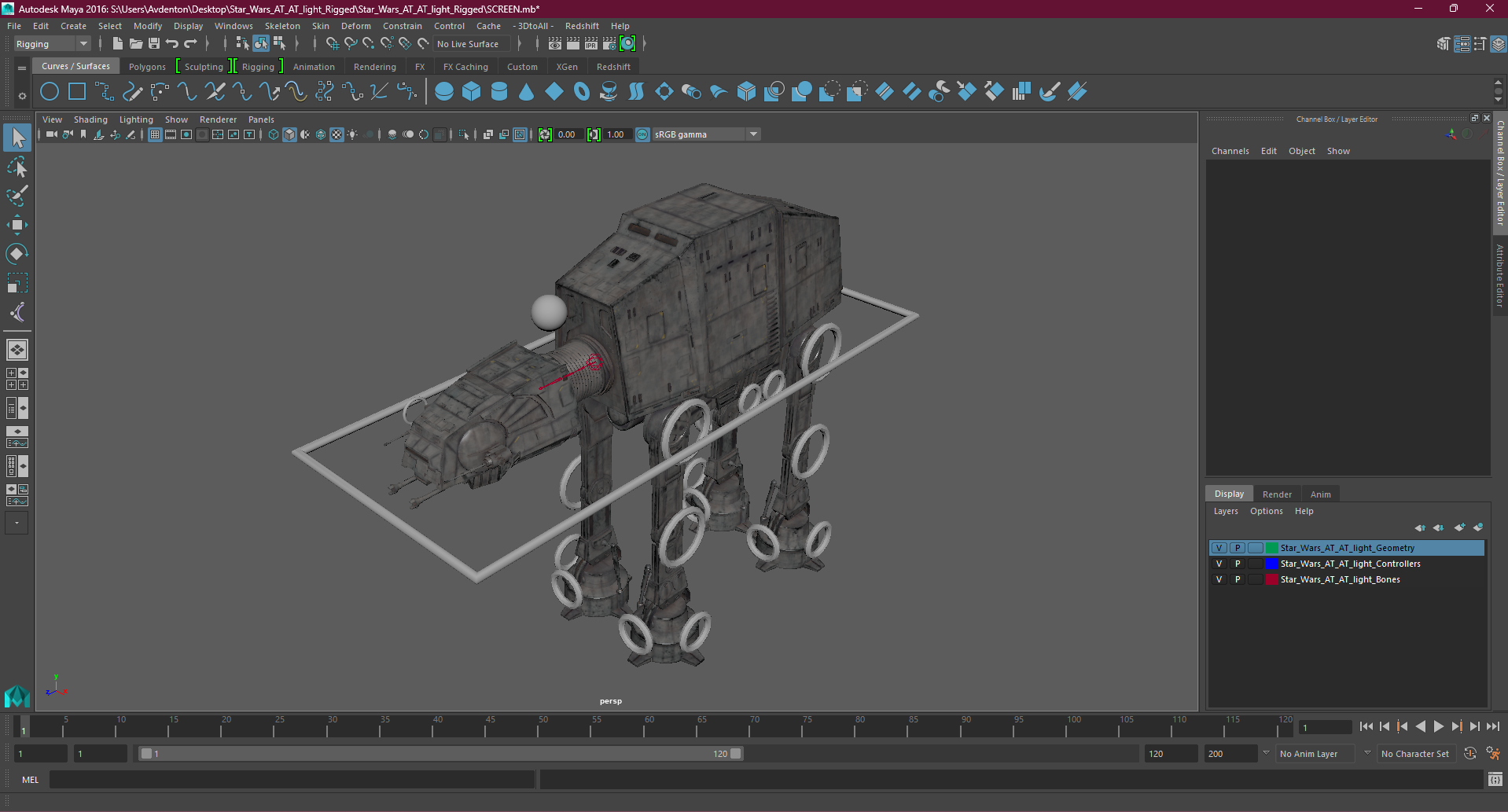This screenshot has height=812, width=1508.
Task: Open the Rigging menu set dropdown
Action: 52,44
